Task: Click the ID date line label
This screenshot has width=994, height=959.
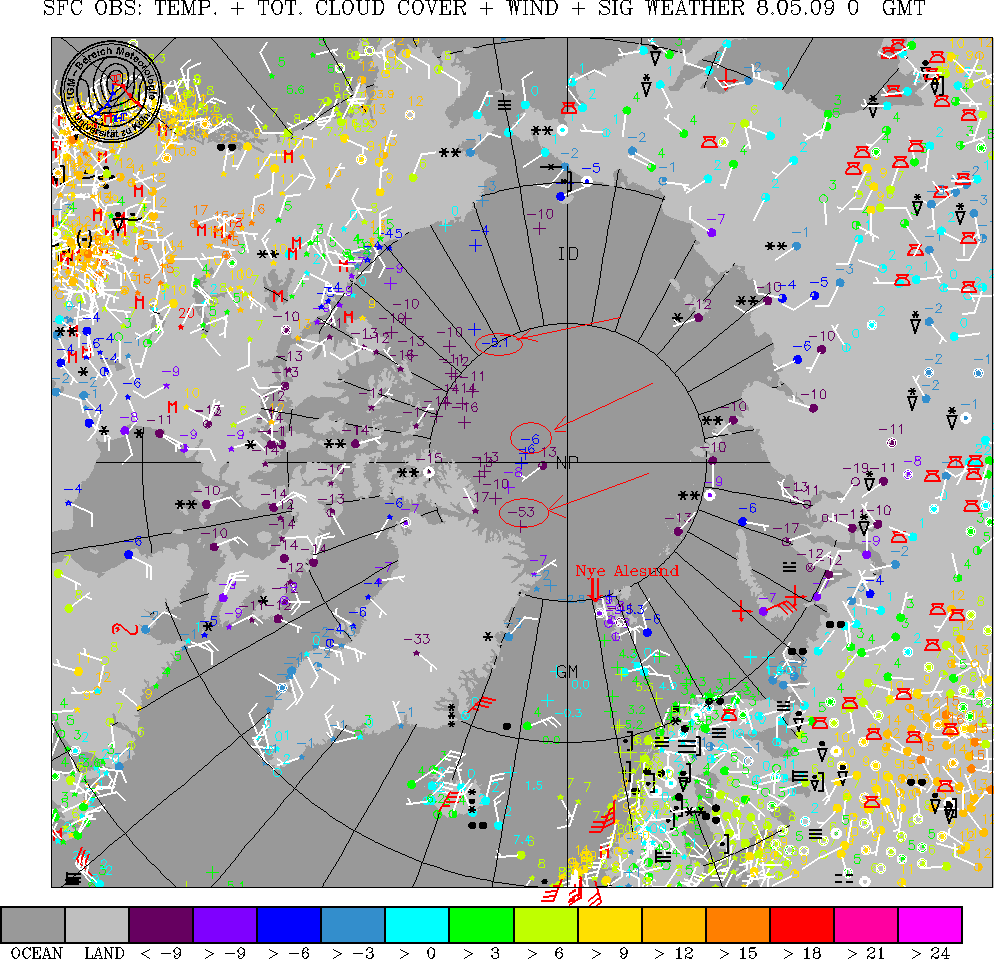Action: click(568, 253)
